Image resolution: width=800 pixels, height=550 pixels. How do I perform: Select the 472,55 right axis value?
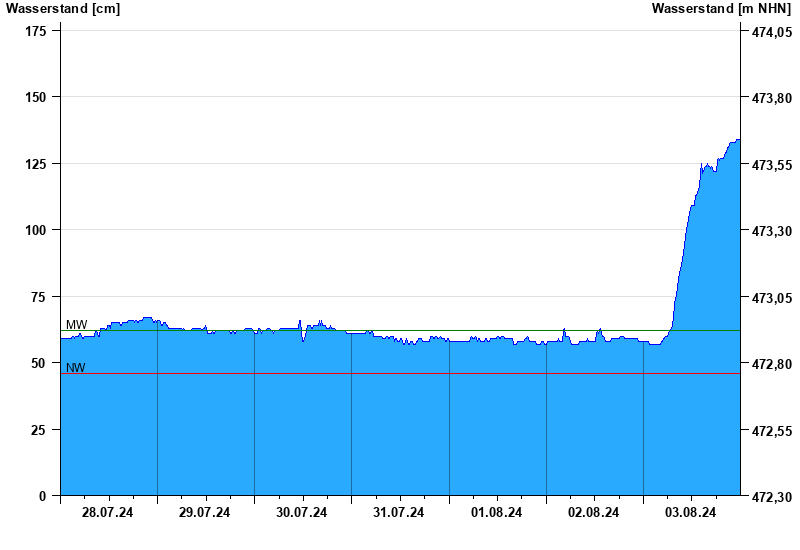click(771, 431)
